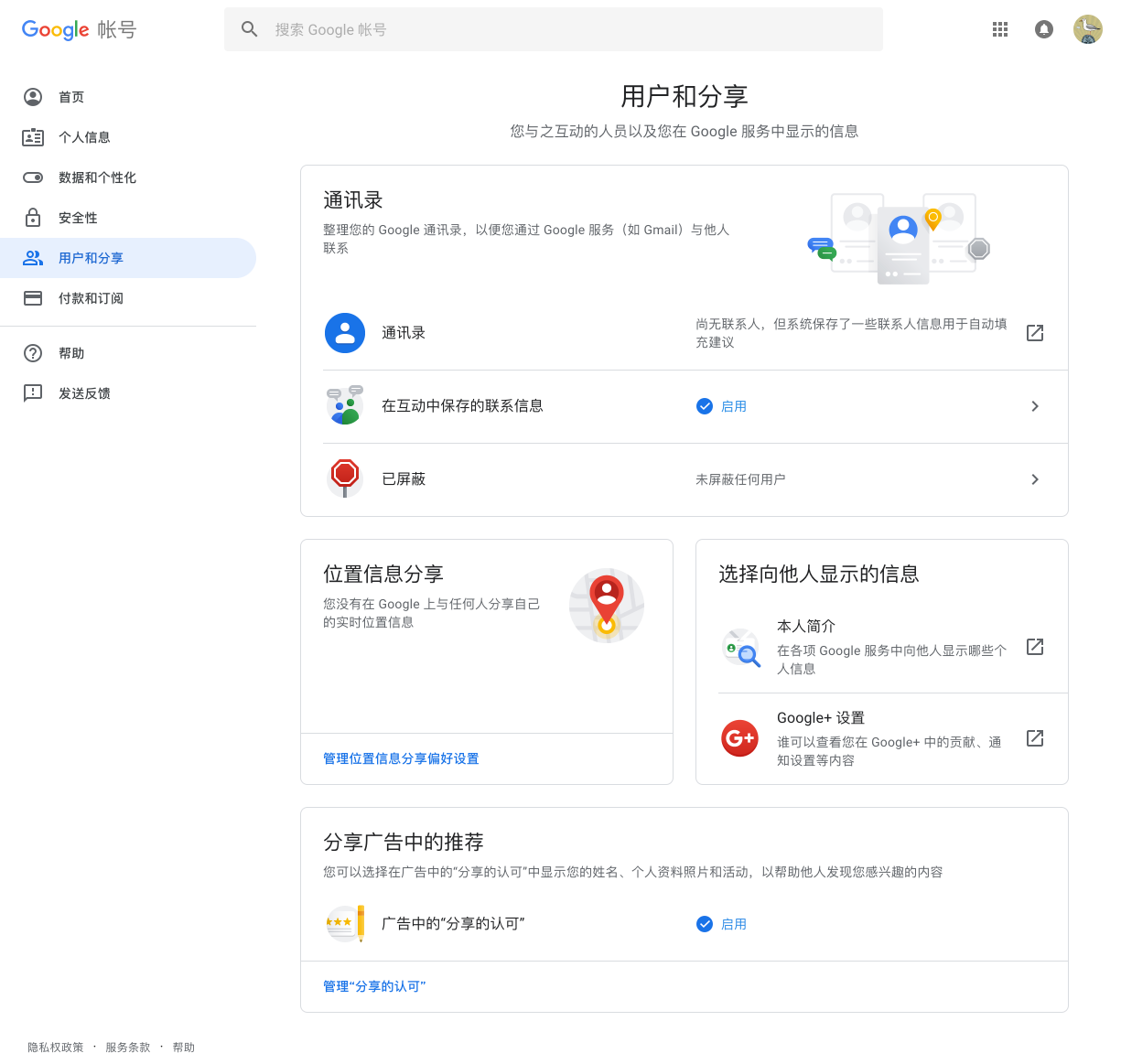Viewport: 1121px width, 1064px height.
Task: Open the 帮助 footer link
Action: point(183,1048)
